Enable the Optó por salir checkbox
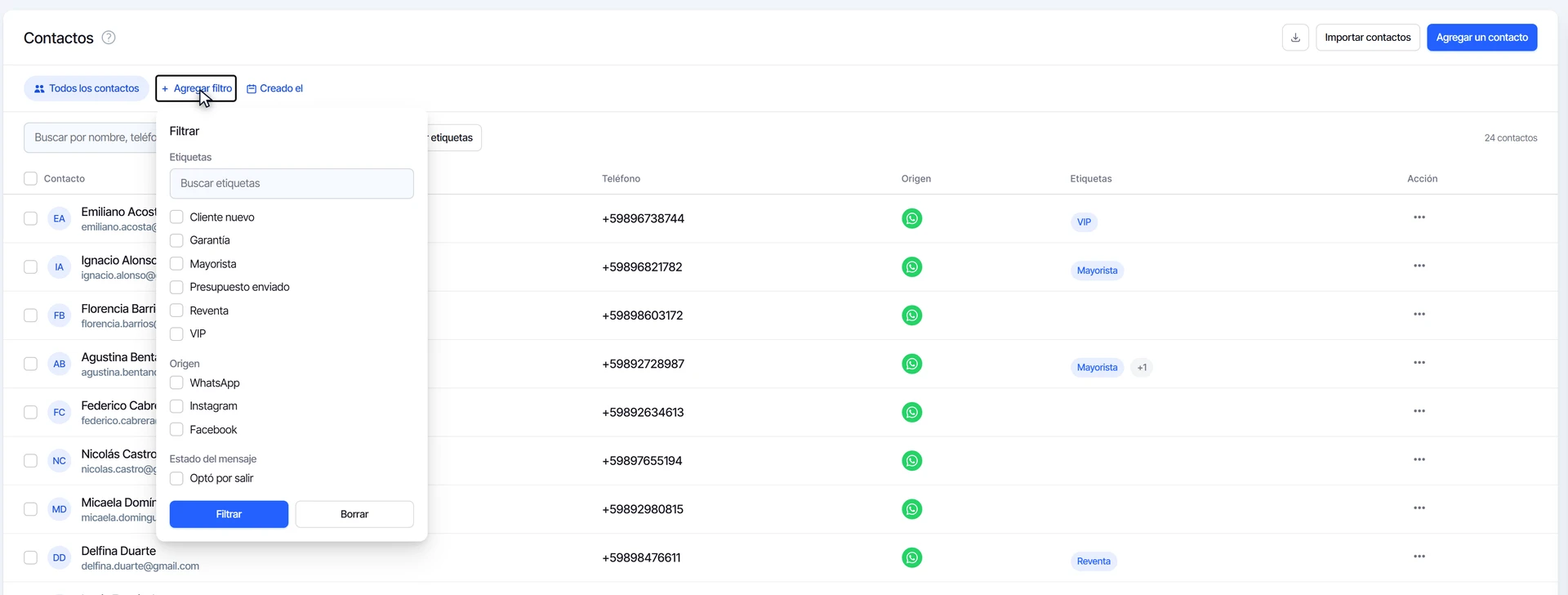Image resolution: width=1568 pixels, height=595 pixels. [176, 478]
